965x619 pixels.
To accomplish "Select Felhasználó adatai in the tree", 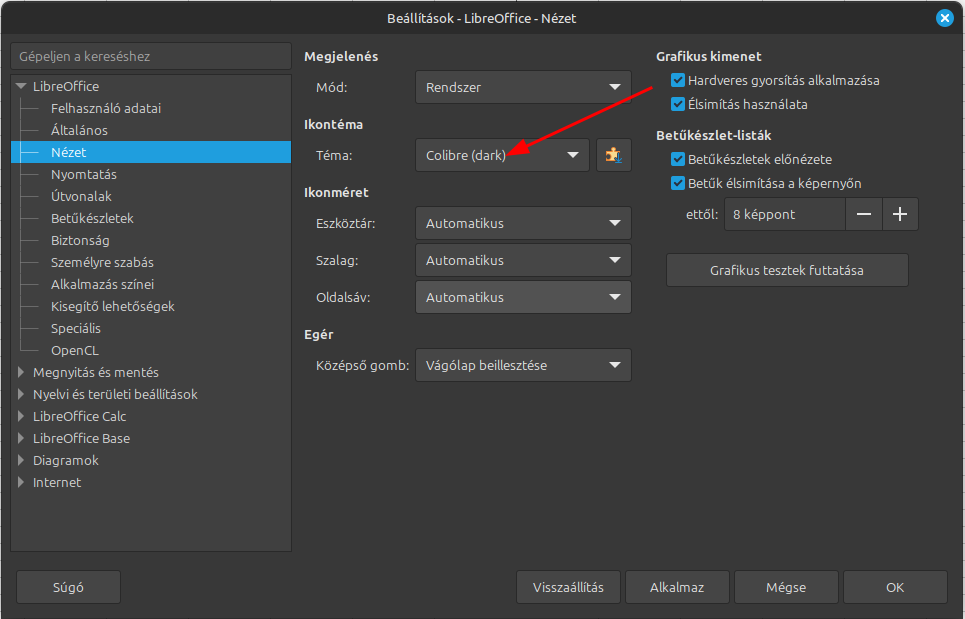I will pyautogui.click(x=106, y=108).
